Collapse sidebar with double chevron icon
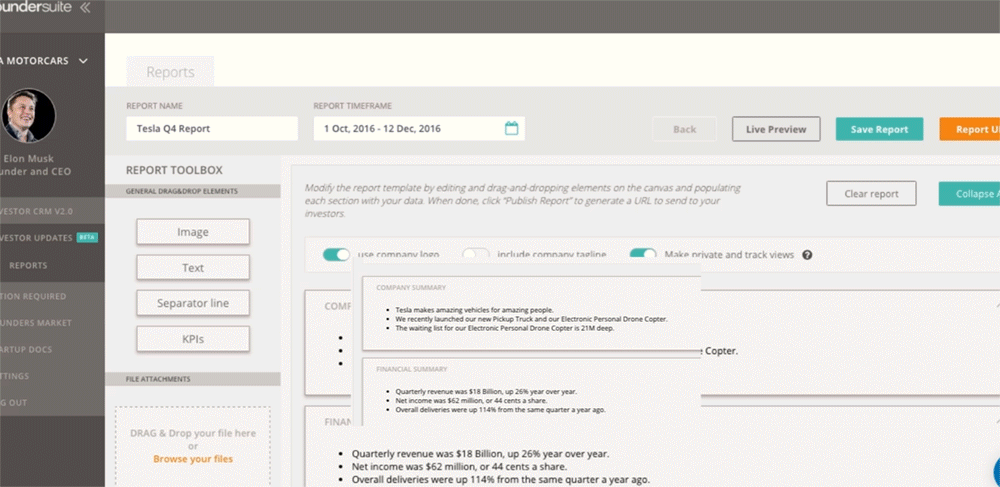The width and height of the screenshot is (1000, 487). (85, 8)
